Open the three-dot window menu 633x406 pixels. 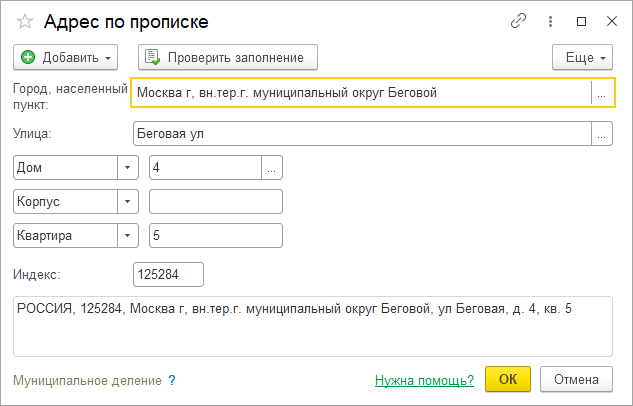551,21
